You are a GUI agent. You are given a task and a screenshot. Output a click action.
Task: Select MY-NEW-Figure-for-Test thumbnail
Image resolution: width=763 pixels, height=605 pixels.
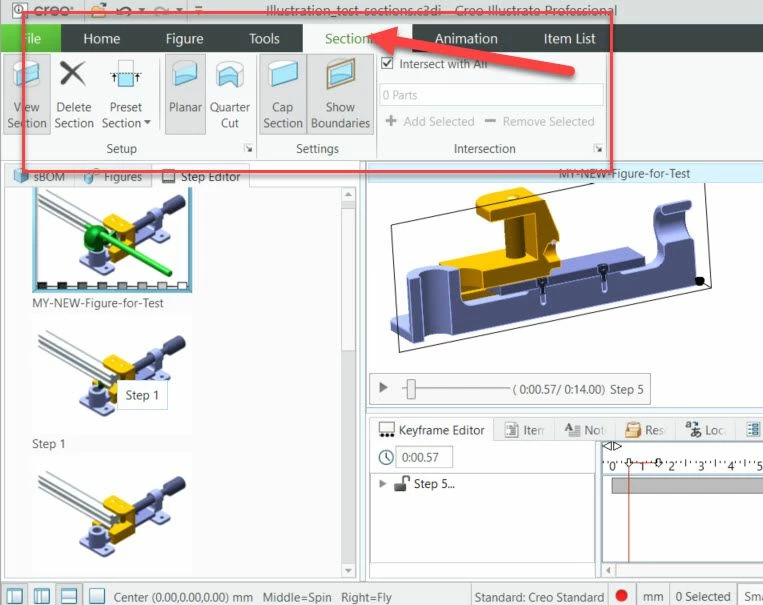click(x=112, y=240)
